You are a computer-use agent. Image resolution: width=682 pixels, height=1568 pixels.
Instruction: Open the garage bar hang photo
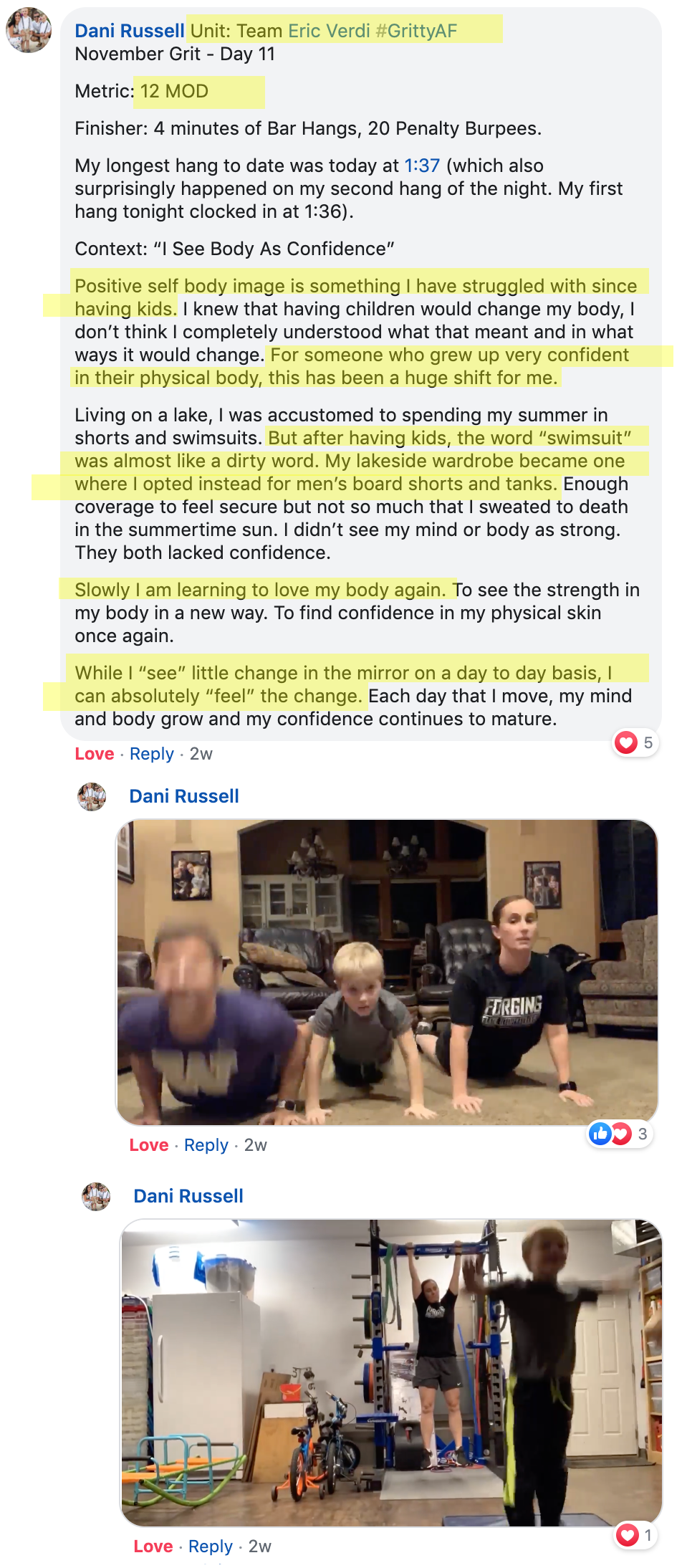click(x=391, y=1373)
